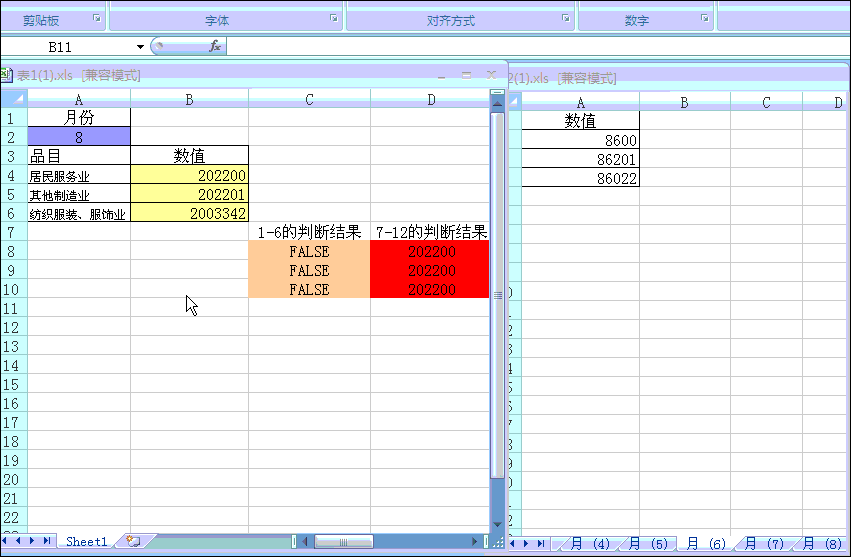Open the Font (字体) dialog launcher

coord(335,19)
